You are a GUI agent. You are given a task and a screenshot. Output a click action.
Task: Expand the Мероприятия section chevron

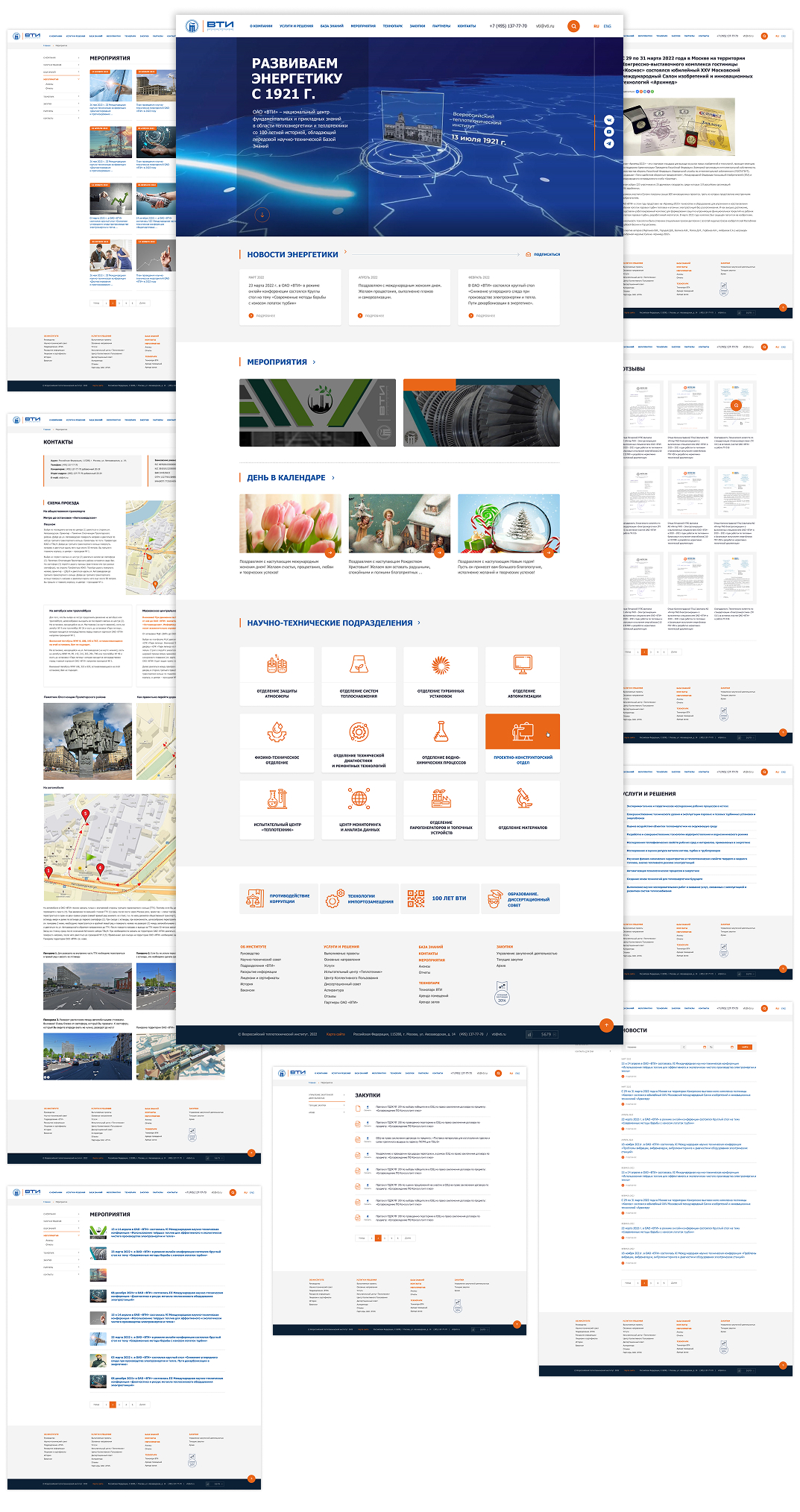click(x=314, y=362)
